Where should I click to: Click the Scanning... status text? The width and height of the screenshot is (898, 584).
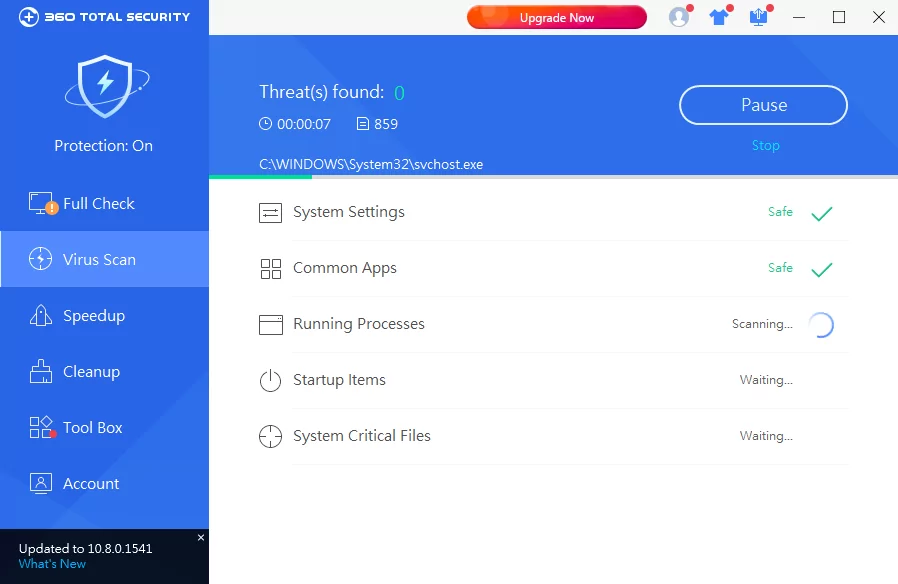click(762, 324)
